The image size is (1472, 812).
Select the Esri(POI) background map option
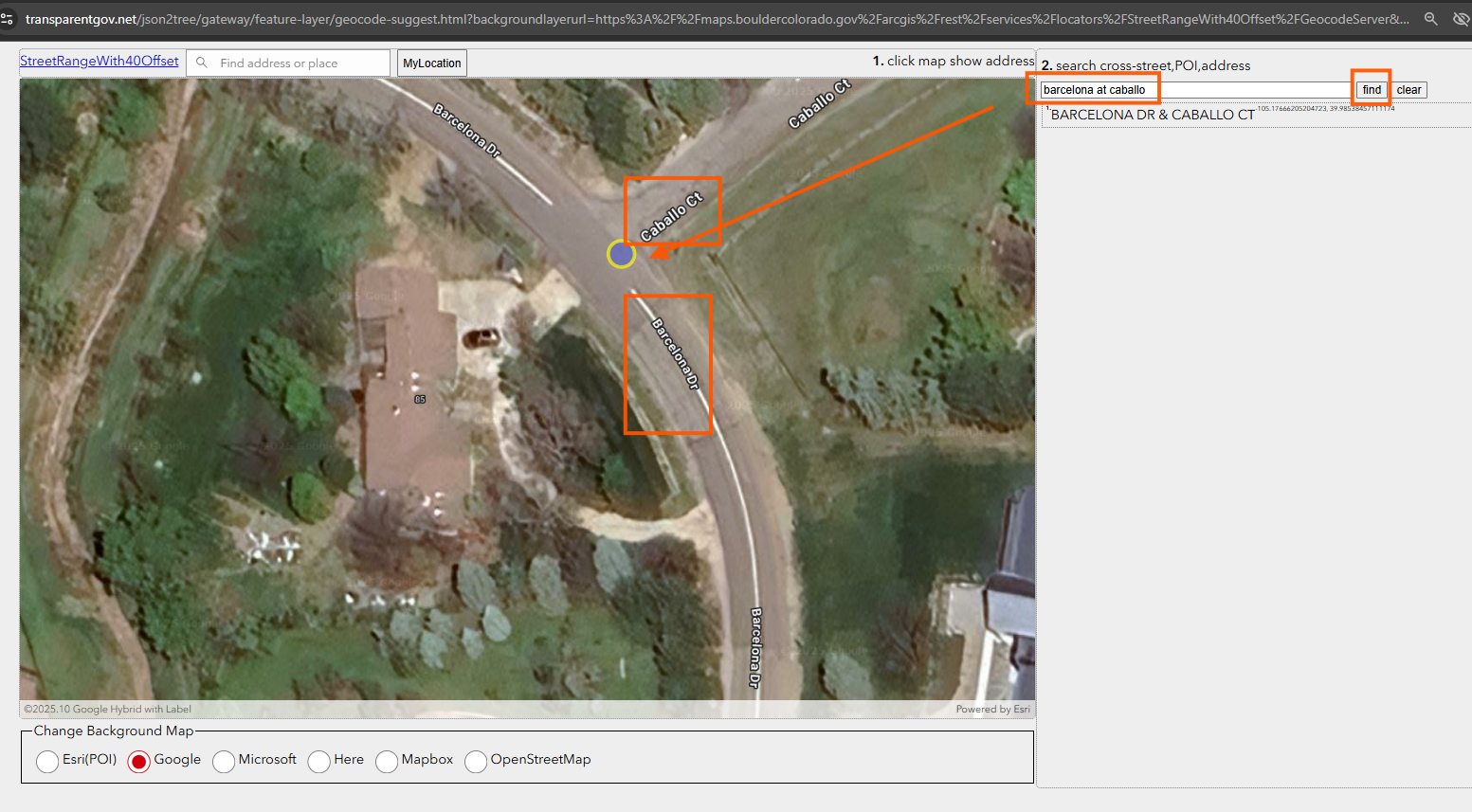[47, 761]
